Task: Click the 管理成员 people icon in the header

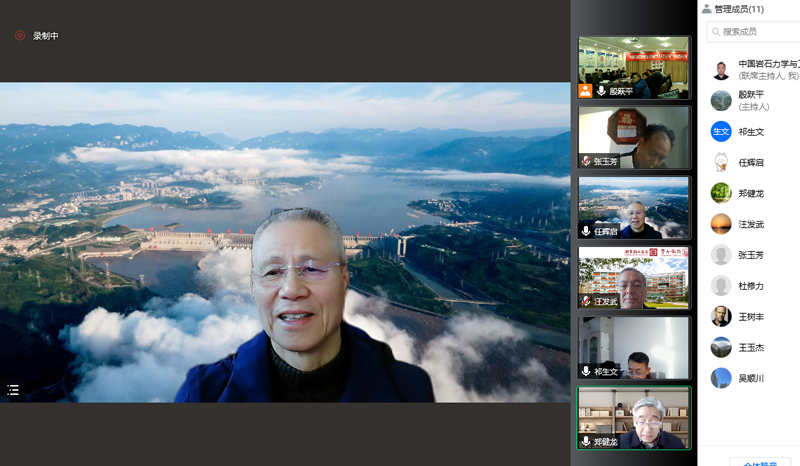Action: click(x=706, y=8)
